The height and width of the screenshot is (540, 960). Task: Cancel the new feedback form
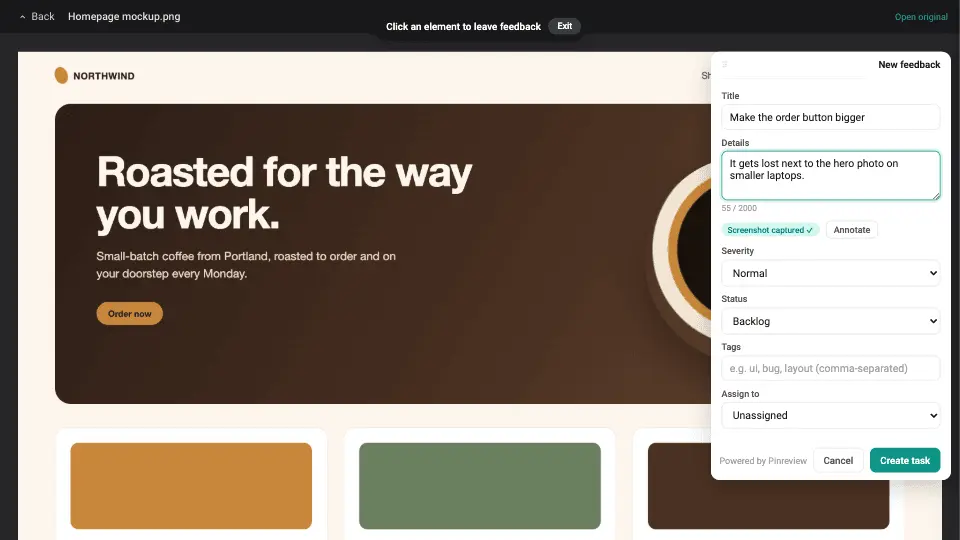pos(838,460)
